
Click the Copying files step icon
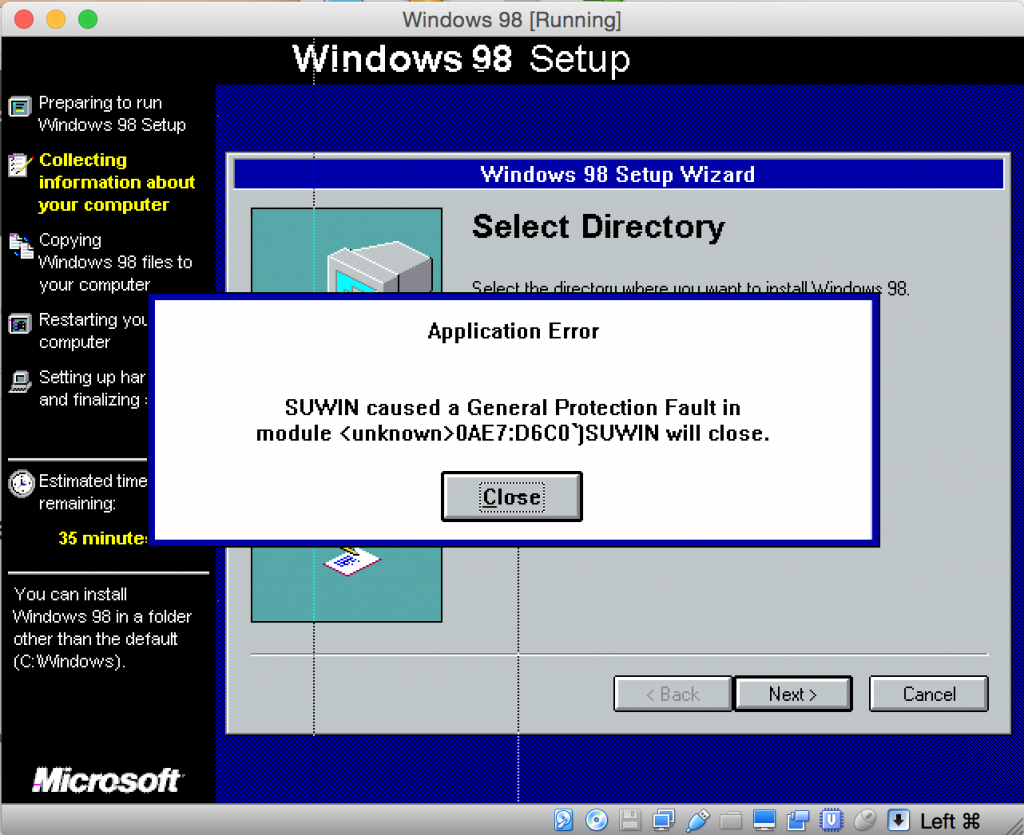[x=20, y=245]
